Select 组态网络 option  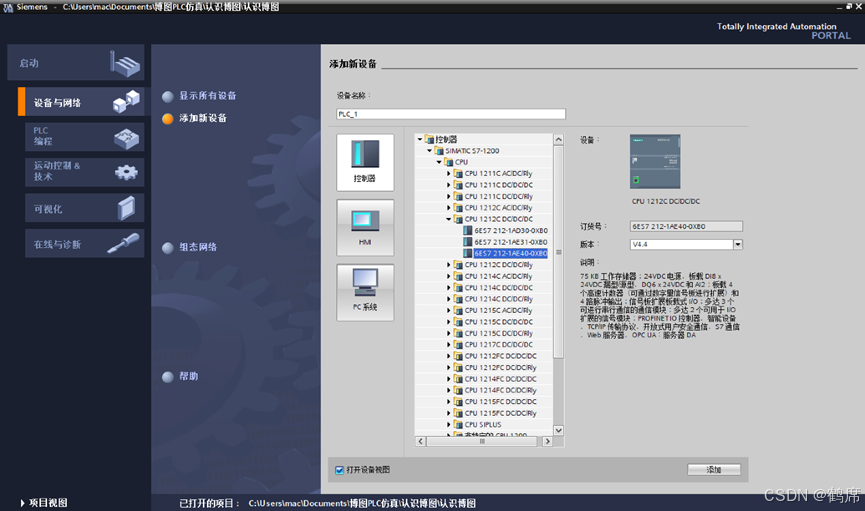tap(189, 247)
